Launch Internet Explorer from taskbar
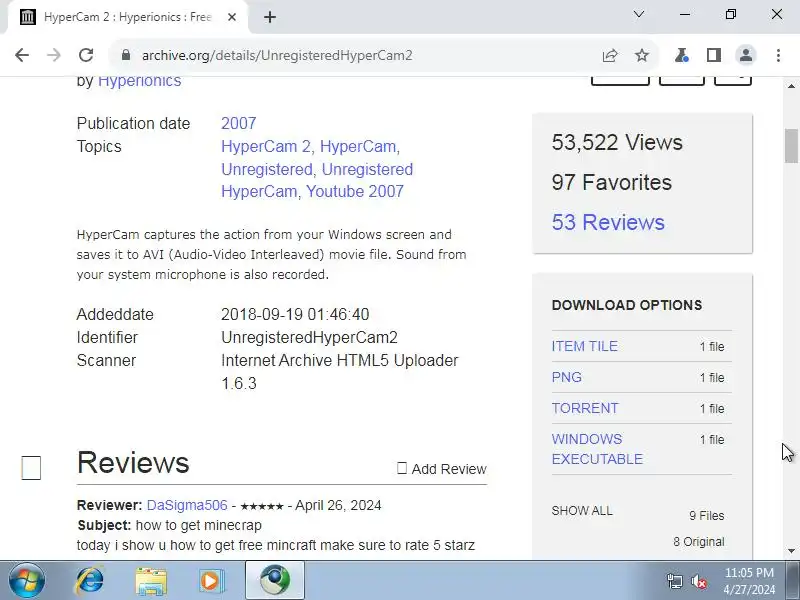This screenshot has width=800, height=600. [x=90, y=581]
